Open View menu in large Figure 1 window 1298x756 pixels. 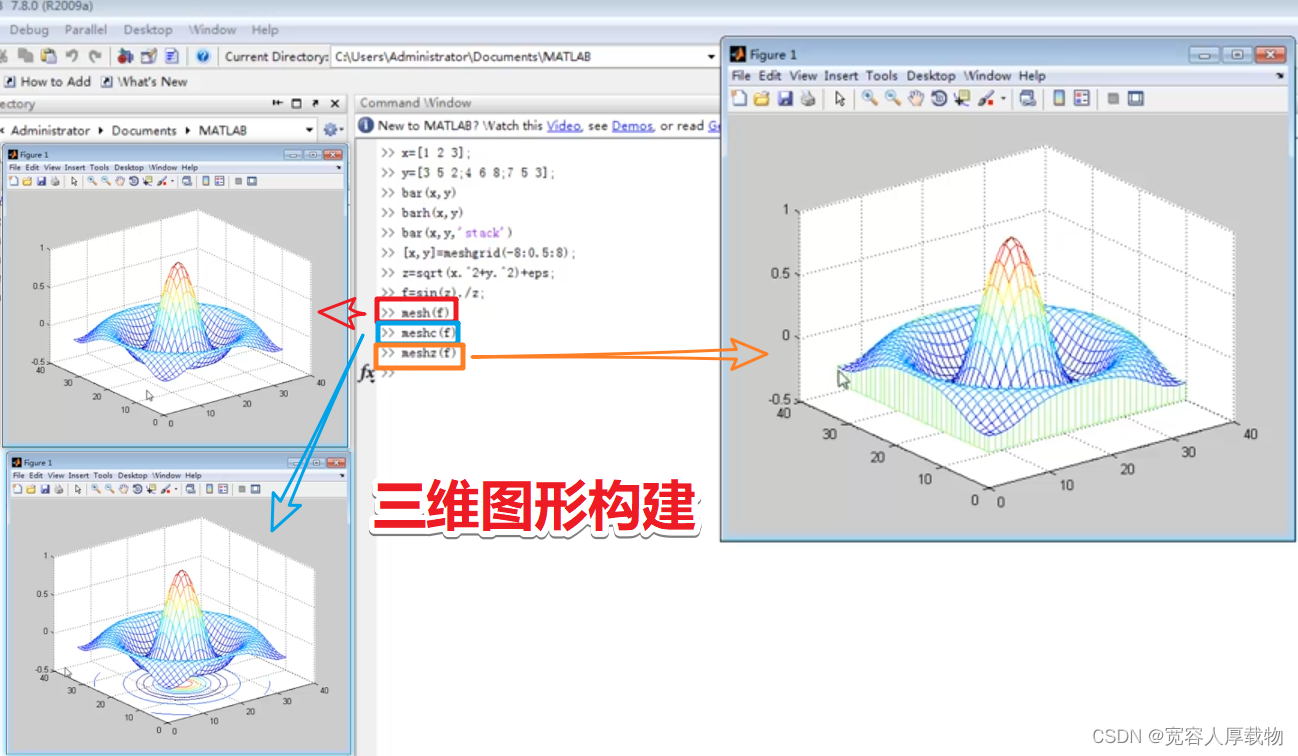tap(803, 75)
